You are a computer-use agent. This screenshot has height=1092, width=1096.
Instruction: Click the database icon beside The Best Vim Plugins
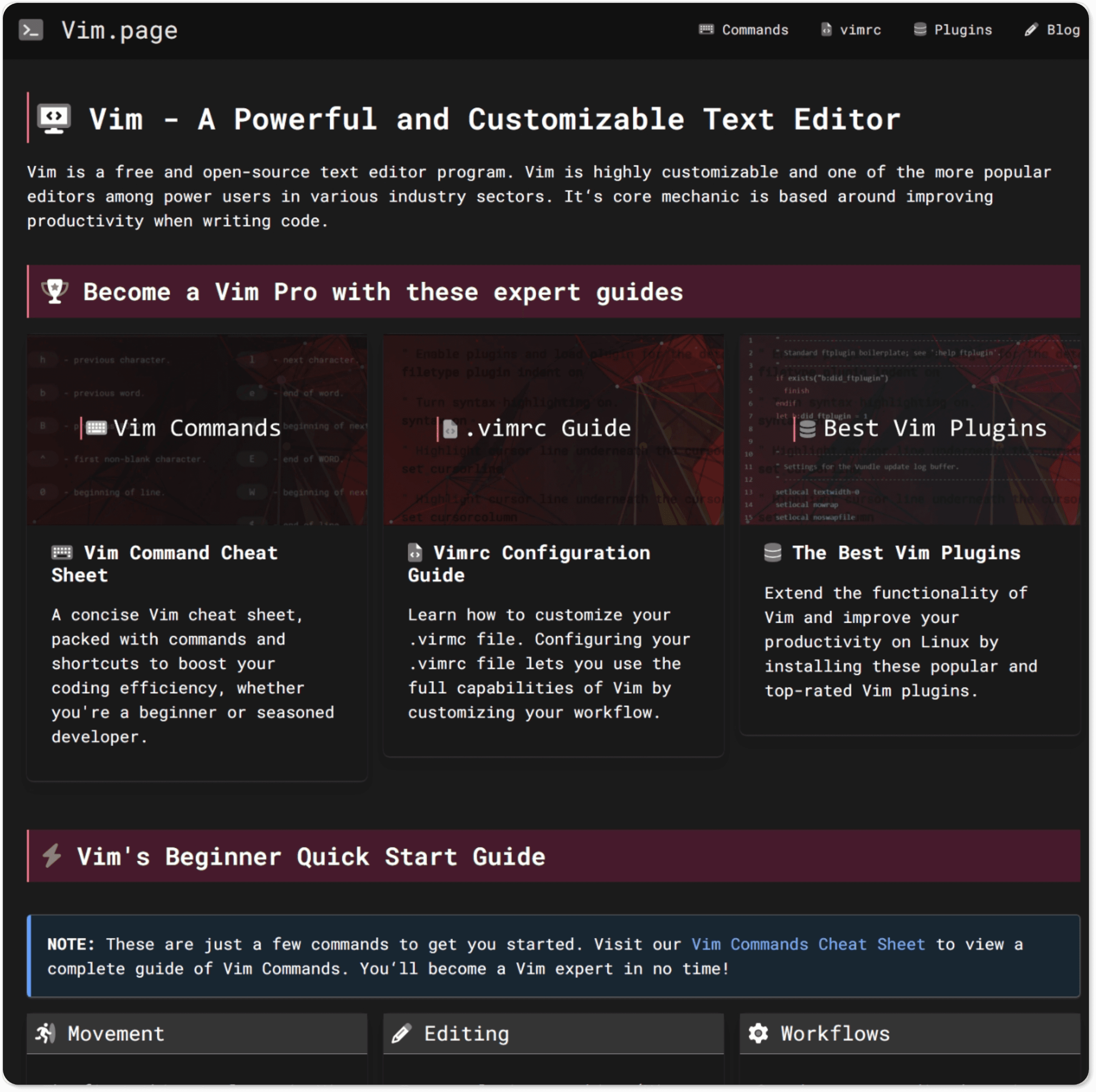pyautogui.click(x=773, y=552)
